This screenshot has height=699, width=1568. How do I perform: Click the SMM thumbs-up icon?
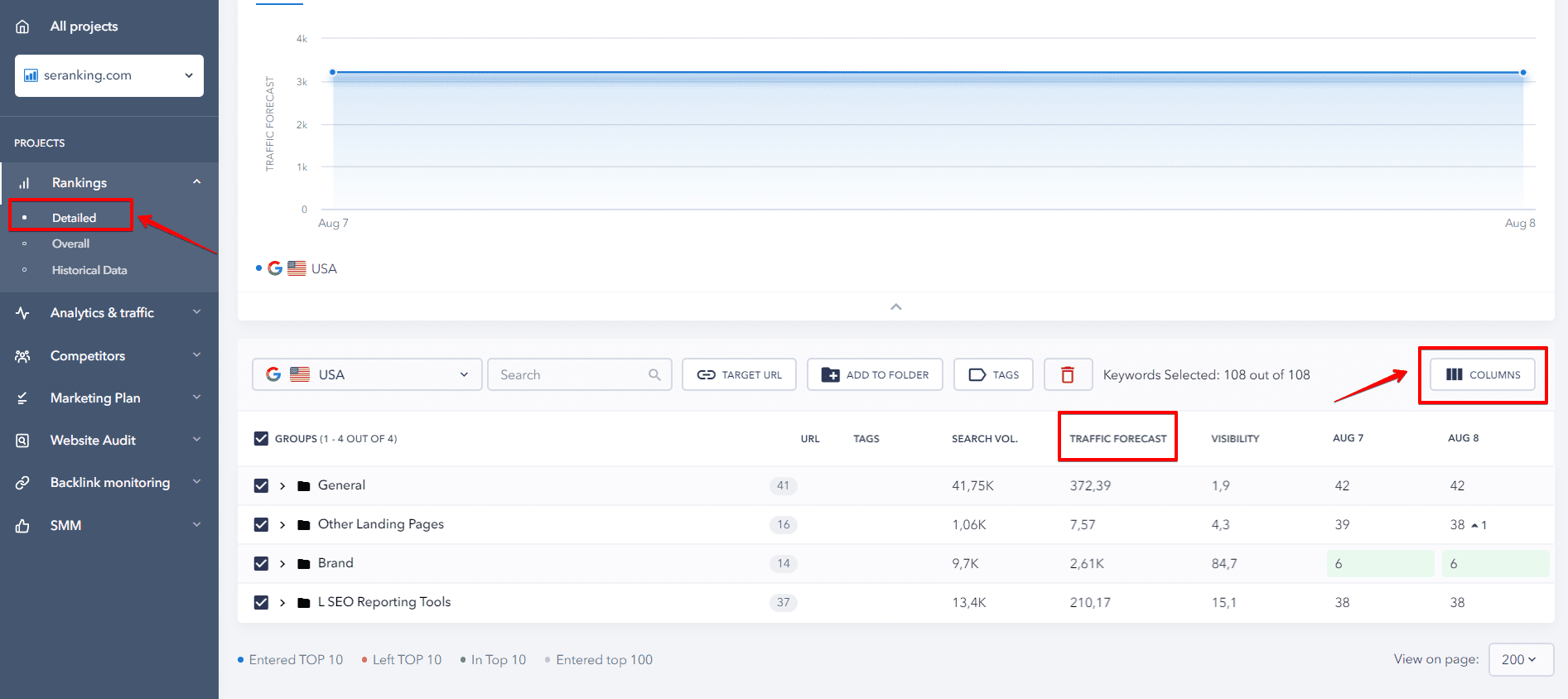pos(22,526)
